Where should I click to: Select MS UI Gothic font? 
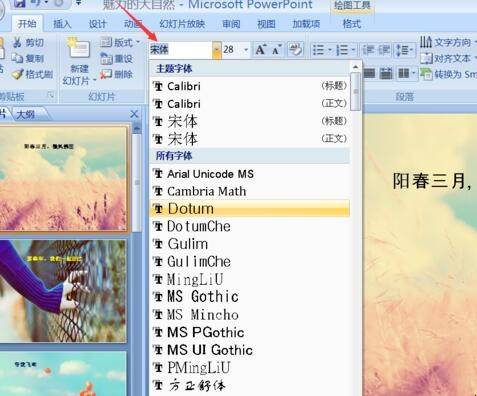[x=249, y=350]
